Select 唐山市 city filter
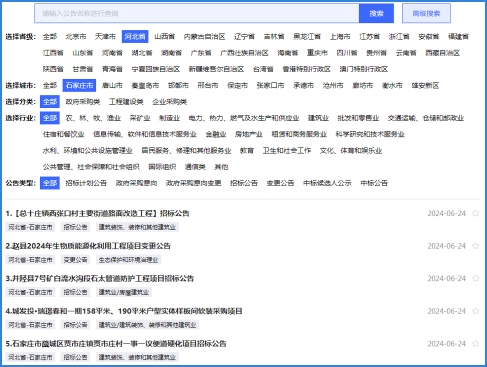The image size is (487, 367). [112, 85]
